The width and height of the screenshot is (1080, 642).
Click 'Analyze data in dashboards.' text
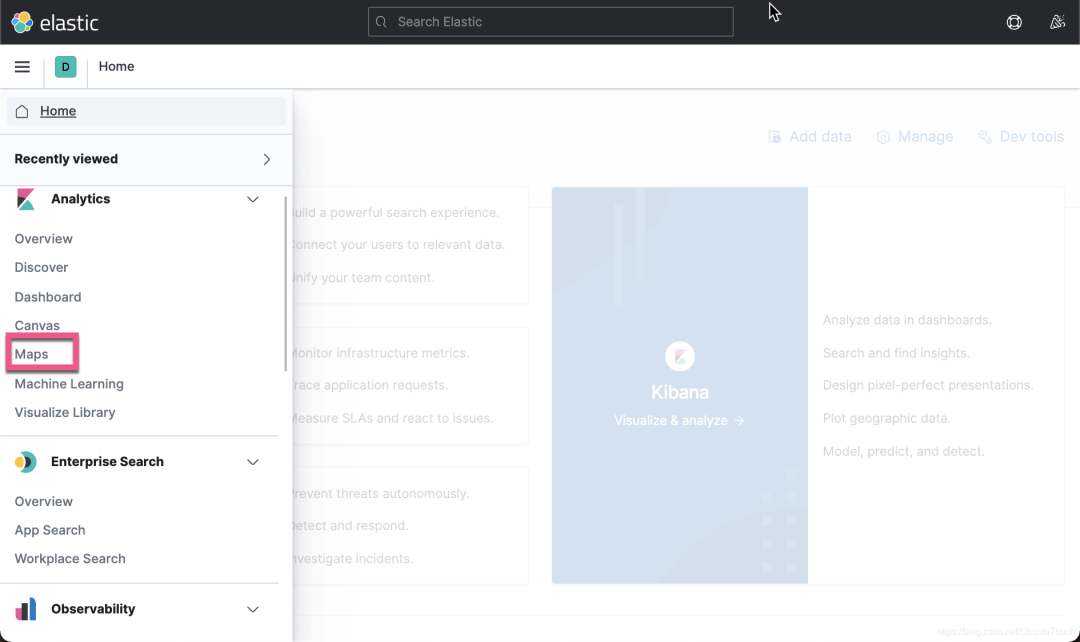pyautogui.click(x=907, y=320)
